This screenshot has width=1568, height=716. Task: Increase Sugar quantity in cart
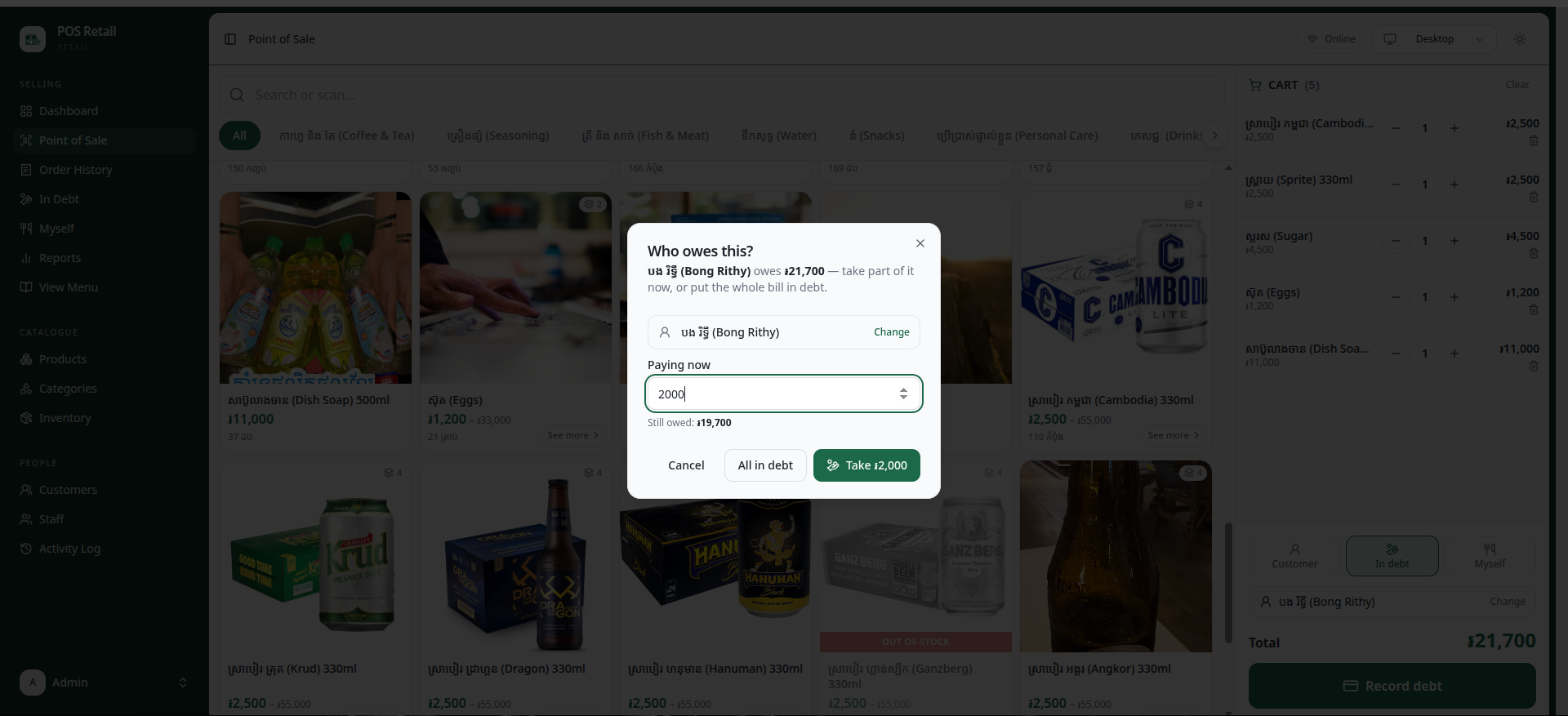point(1454,241)
